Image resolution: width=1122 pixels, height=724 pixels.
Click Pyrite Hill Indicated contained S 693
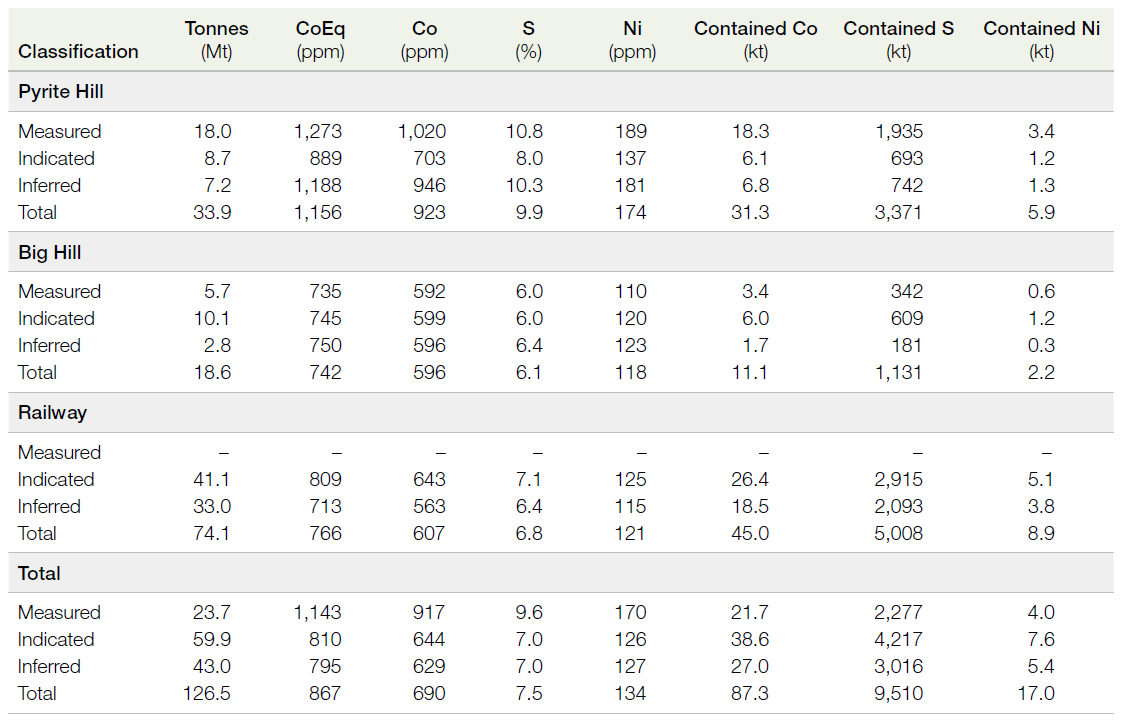coord(907,159)
